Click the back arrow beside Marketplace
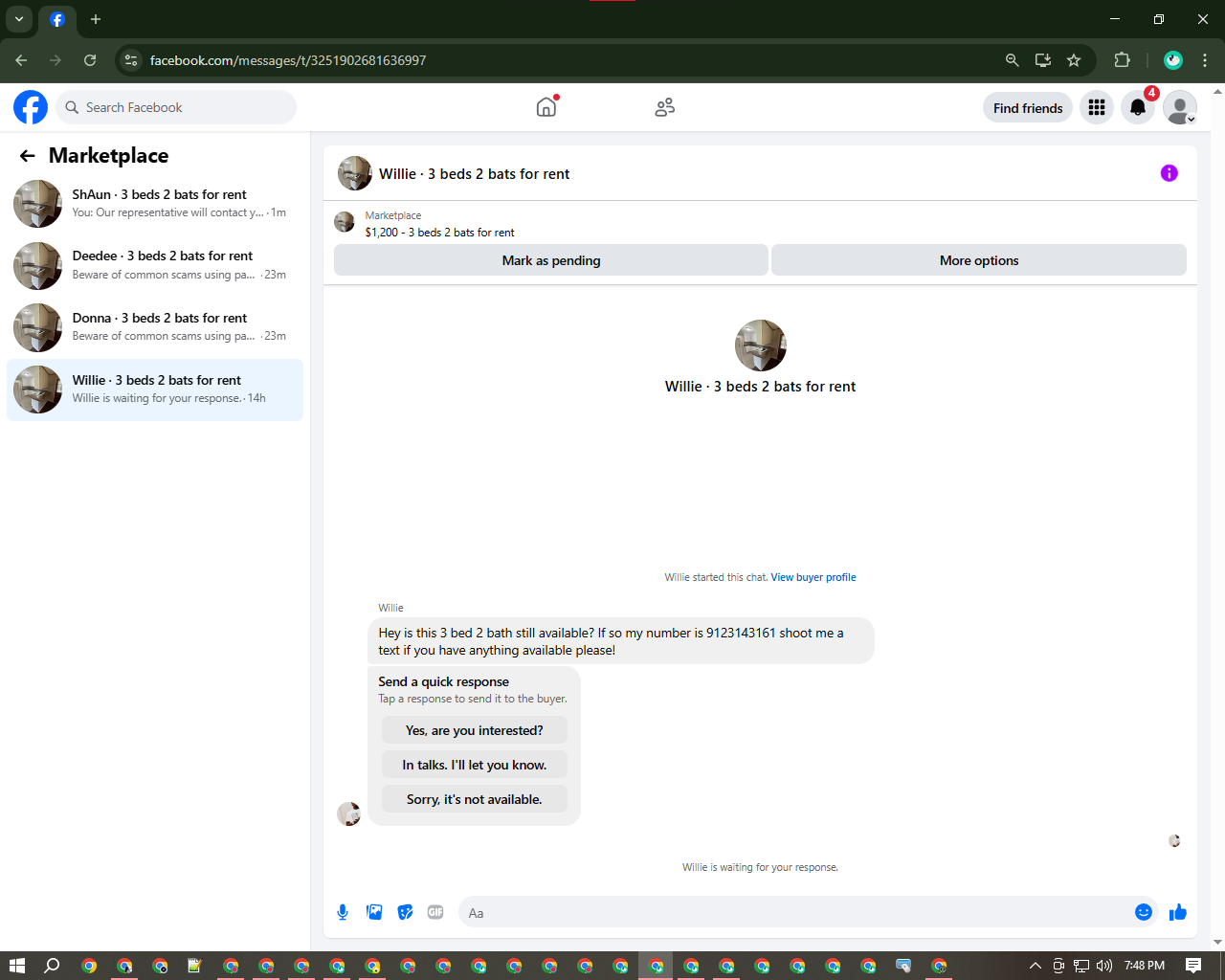 [28, 156]
